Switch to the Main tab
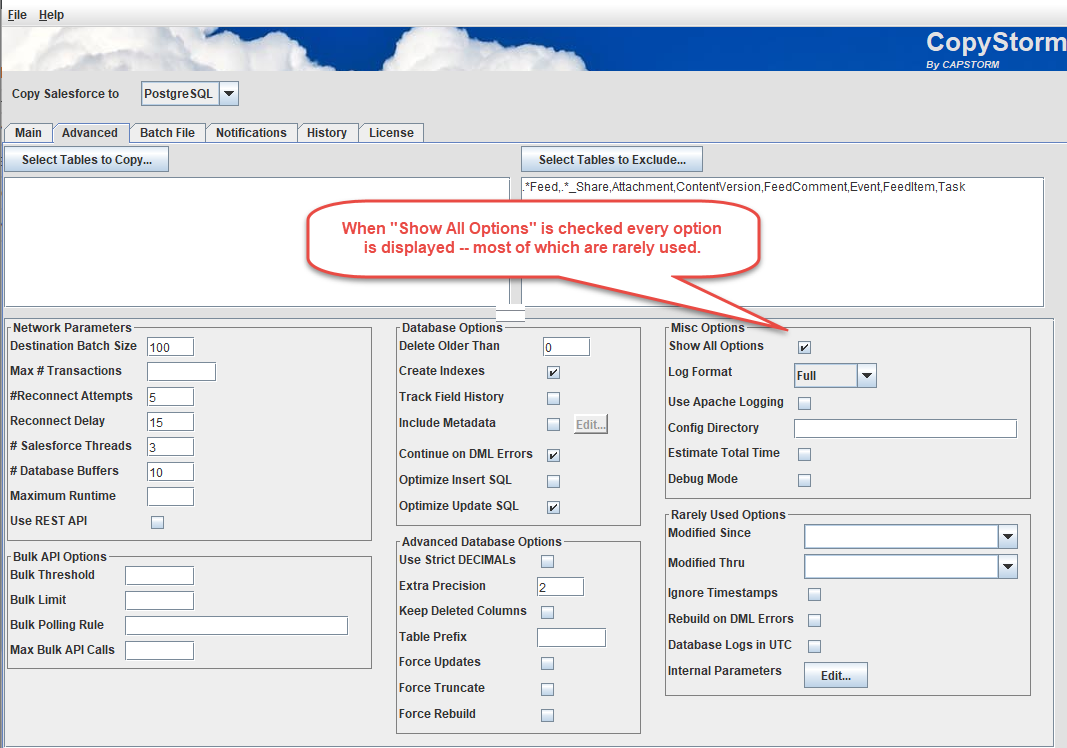 [x=28, y=133]
